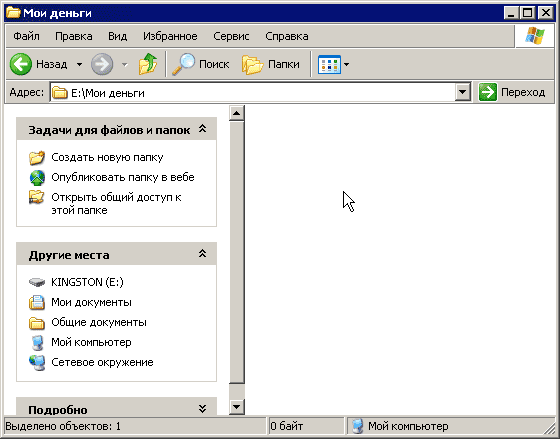
Task: Click the Мой компьютер link in the sidebar
Action: [x=91, y=342]
